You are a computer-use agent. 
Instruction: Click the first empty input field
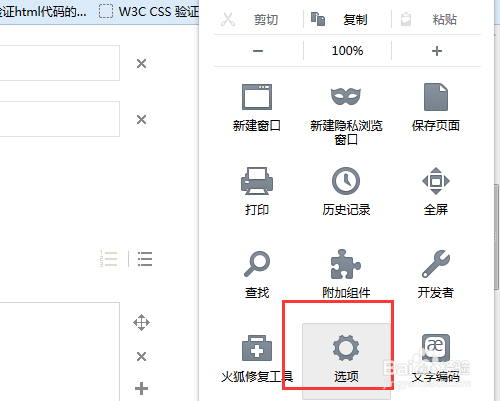60,63
